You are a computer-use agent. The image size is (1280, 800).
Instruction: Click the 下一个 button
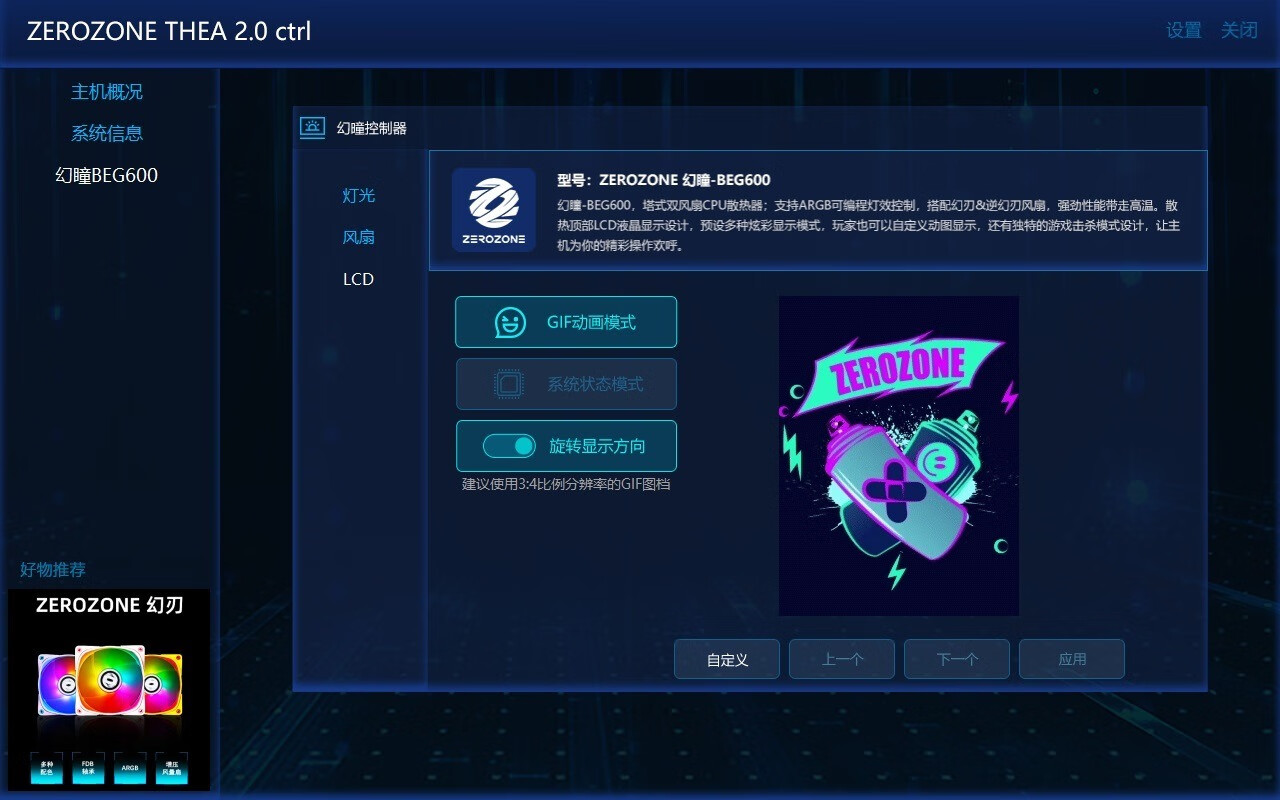click(957, 659)
